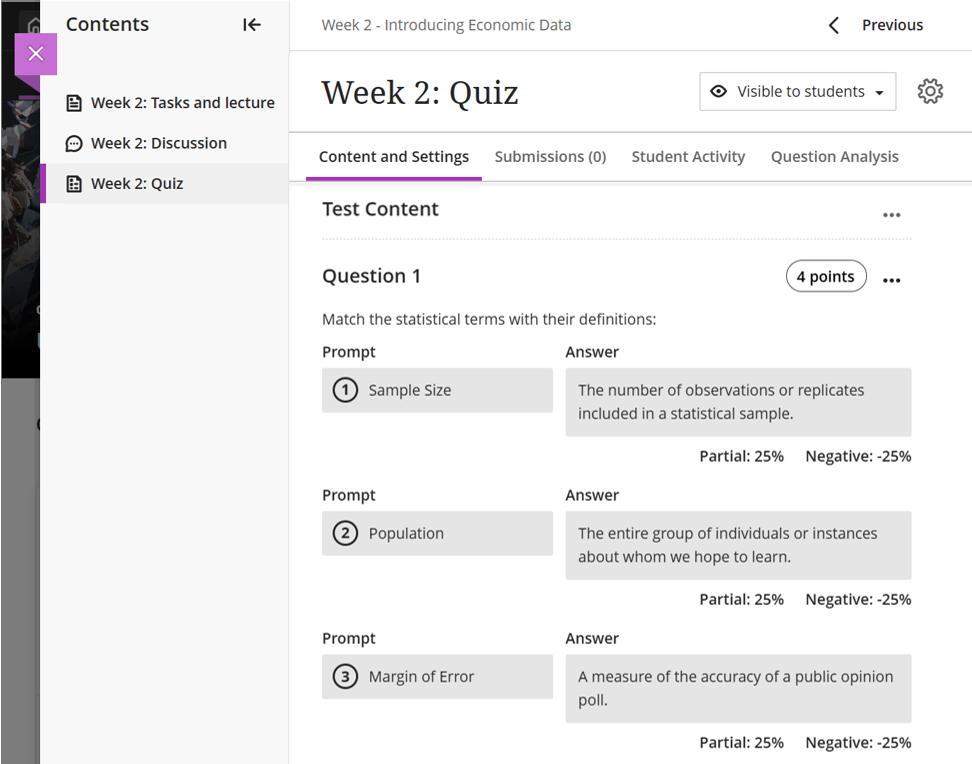Click the Sample Size prompt box
The height and width of the screenshot is (764, 972).
click(437, 391)
